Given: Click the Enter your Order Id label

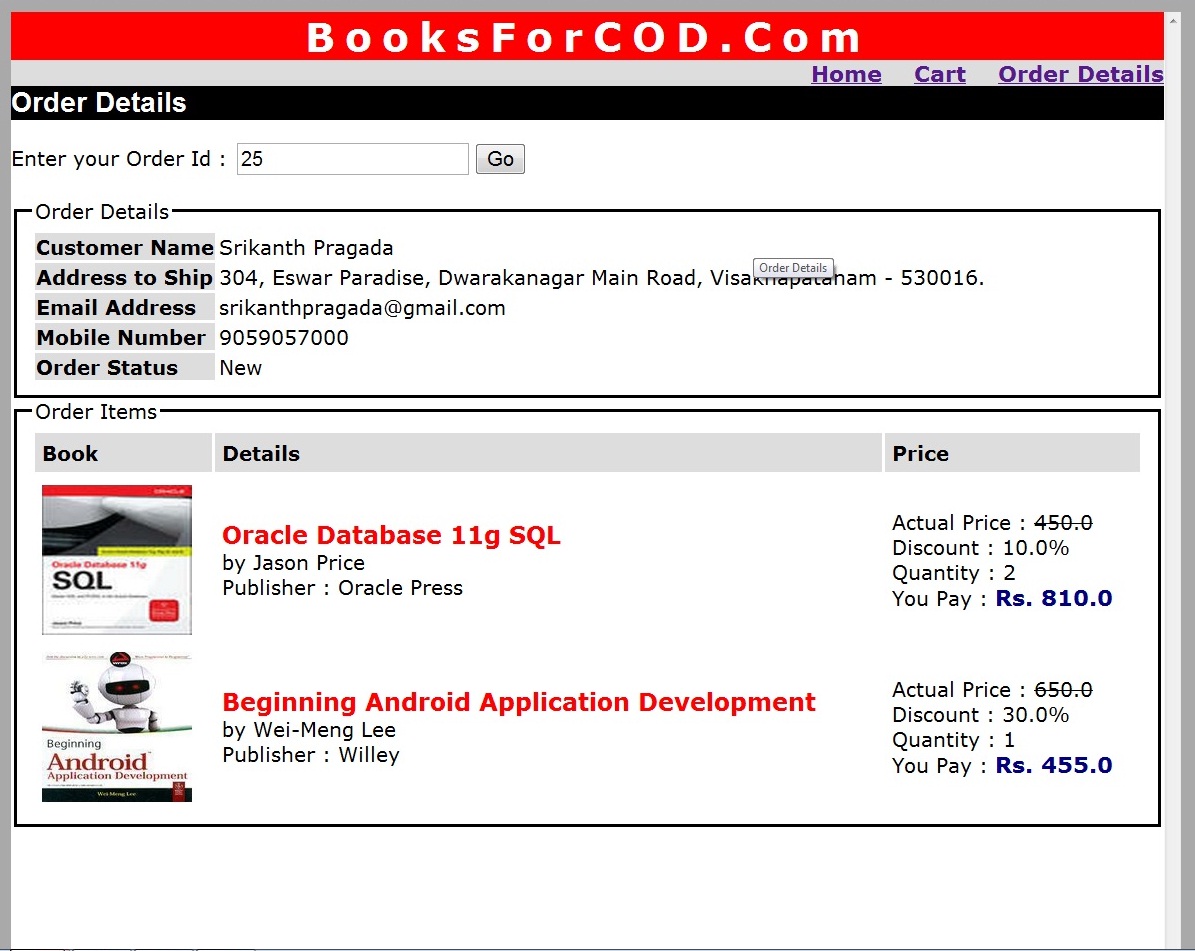Looking at the screenshot, I should [119, 158].
